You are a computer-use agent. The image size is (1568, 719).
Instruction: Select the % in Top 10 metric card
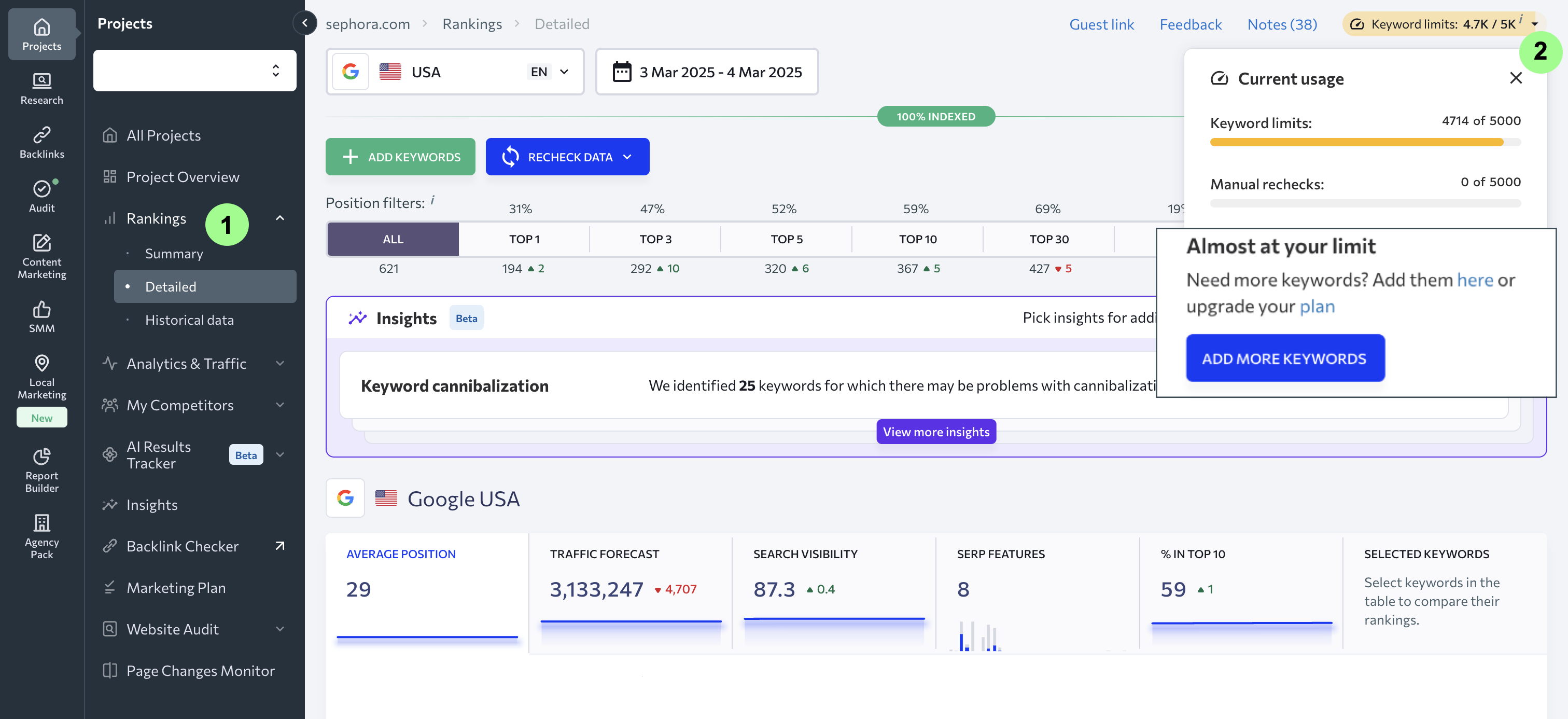tap(1241, 593)
